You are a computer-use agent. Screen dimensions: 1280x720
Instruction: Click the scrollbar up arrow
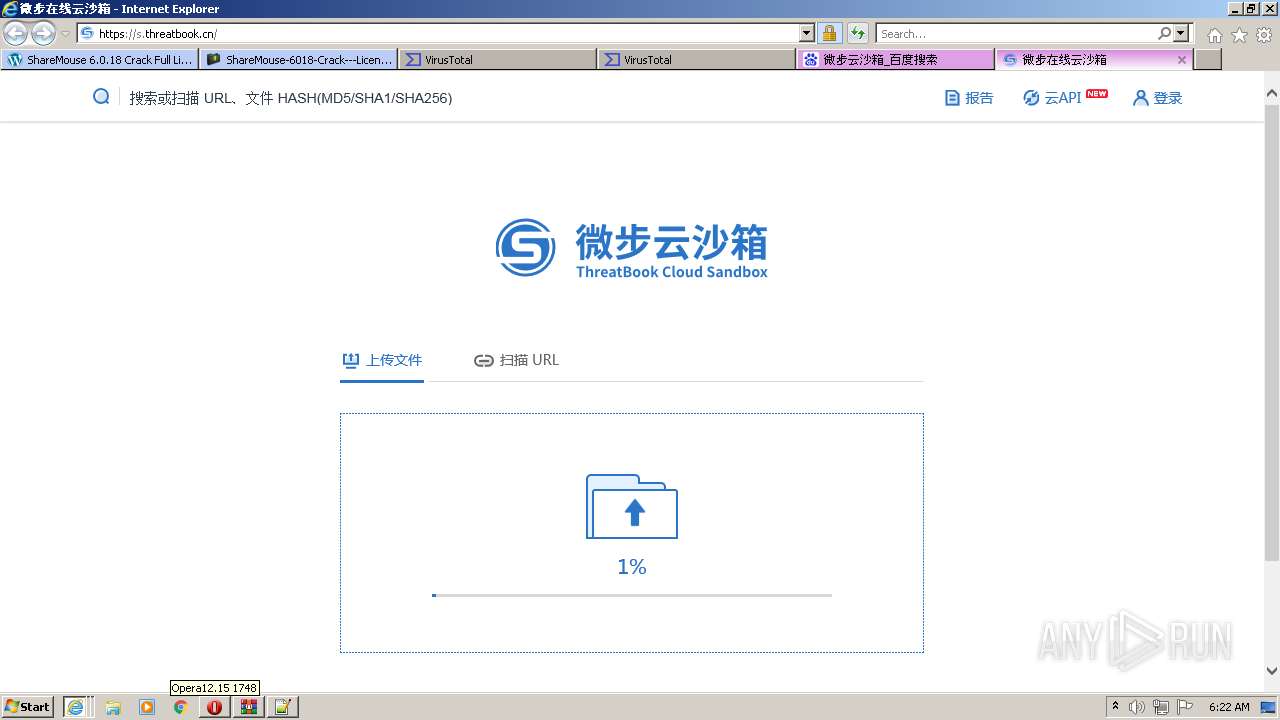tap(1272, 94)
